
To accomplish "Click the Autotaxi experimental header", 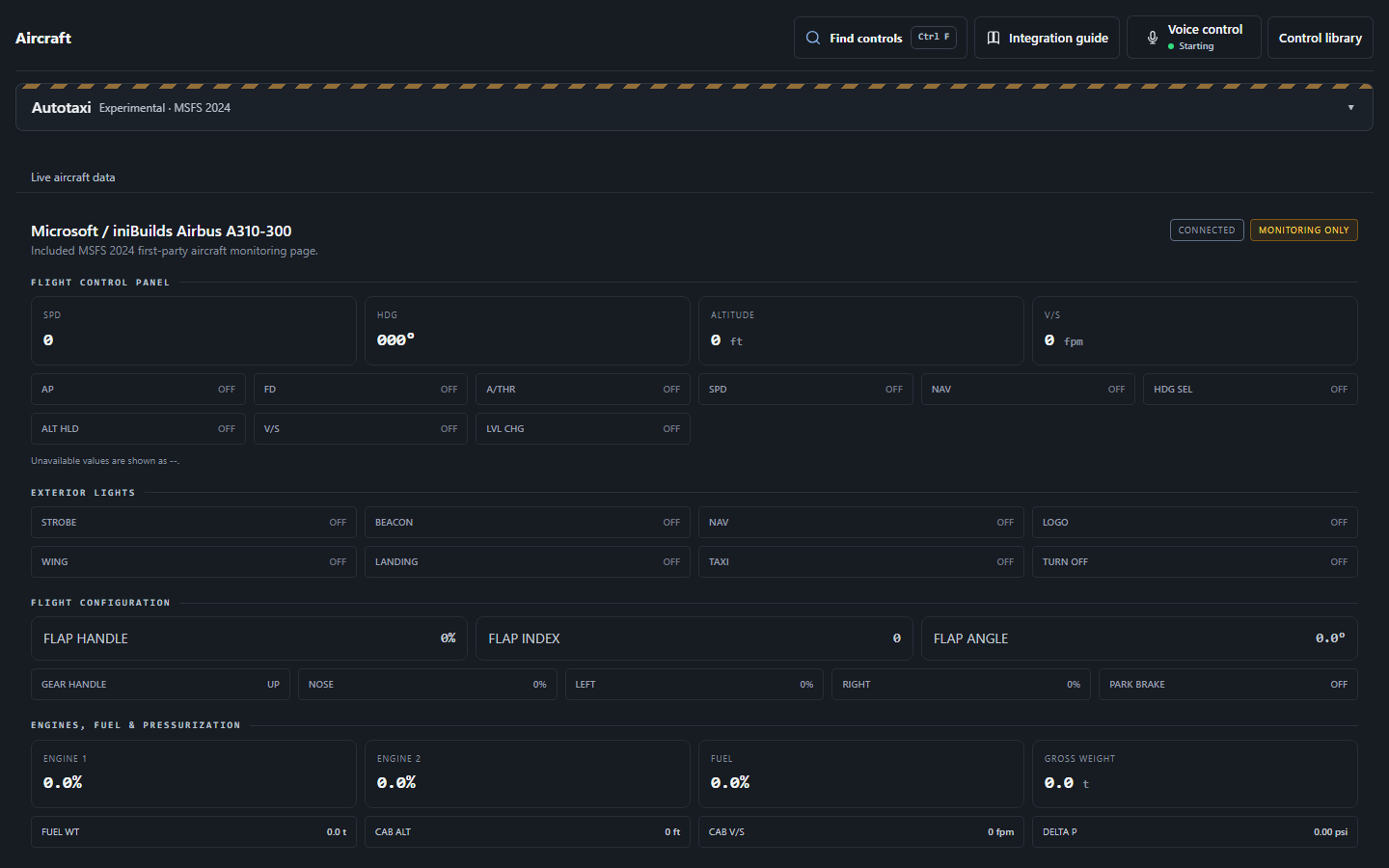I will tap(694, 108).
